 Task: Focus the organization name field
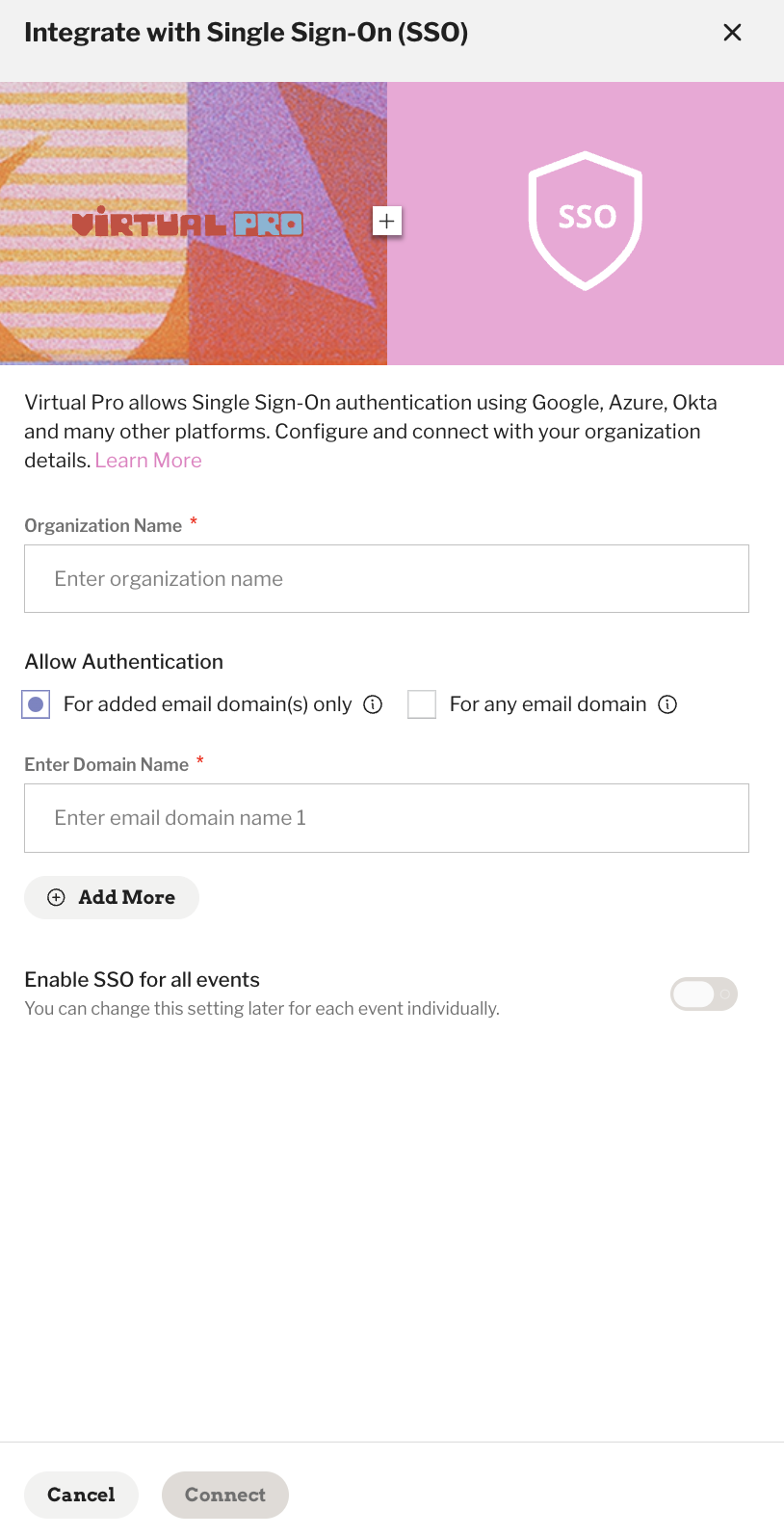coord(386,579)
